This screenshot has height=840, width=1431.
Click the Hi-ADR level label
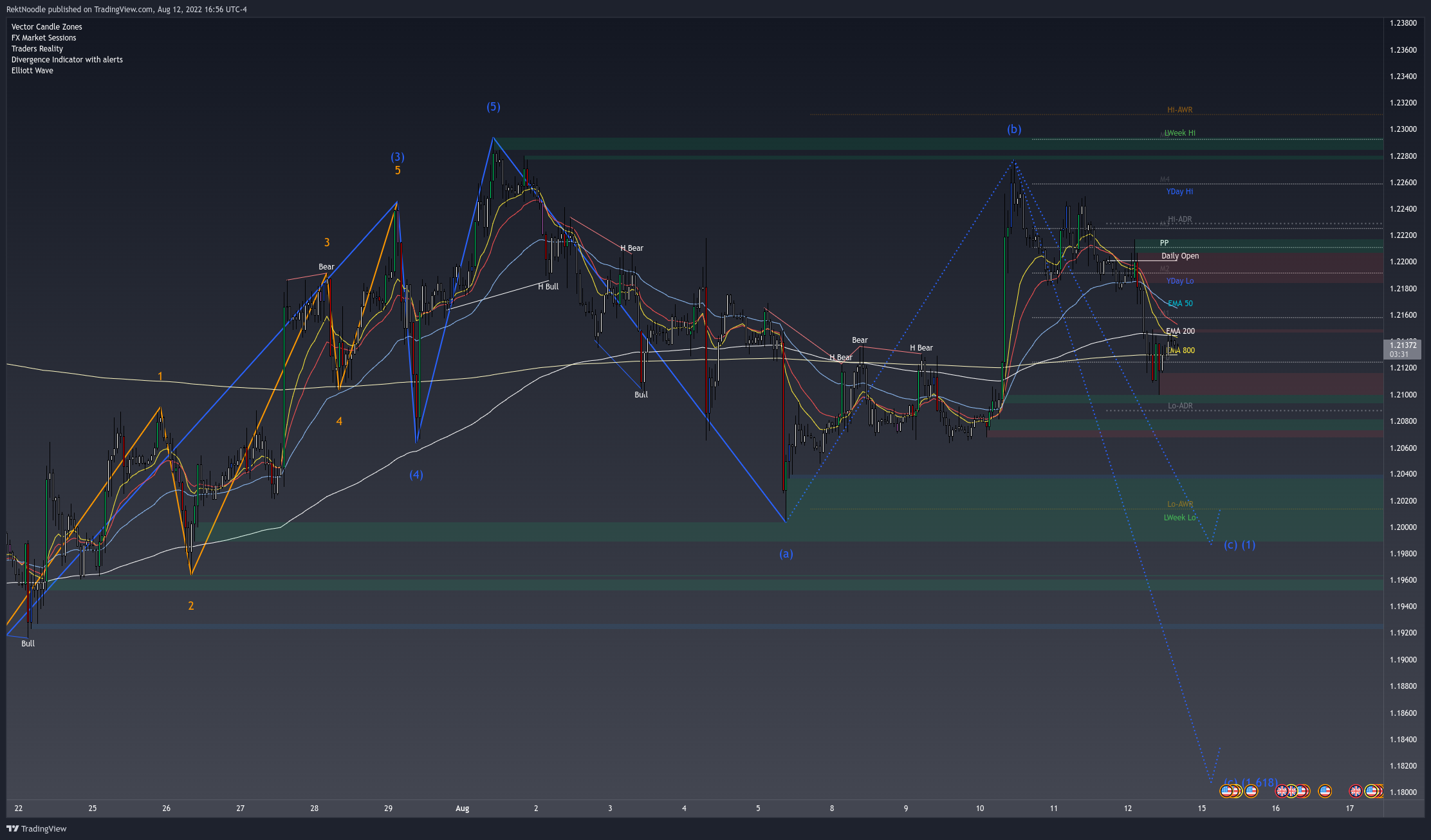point(1180,219)
